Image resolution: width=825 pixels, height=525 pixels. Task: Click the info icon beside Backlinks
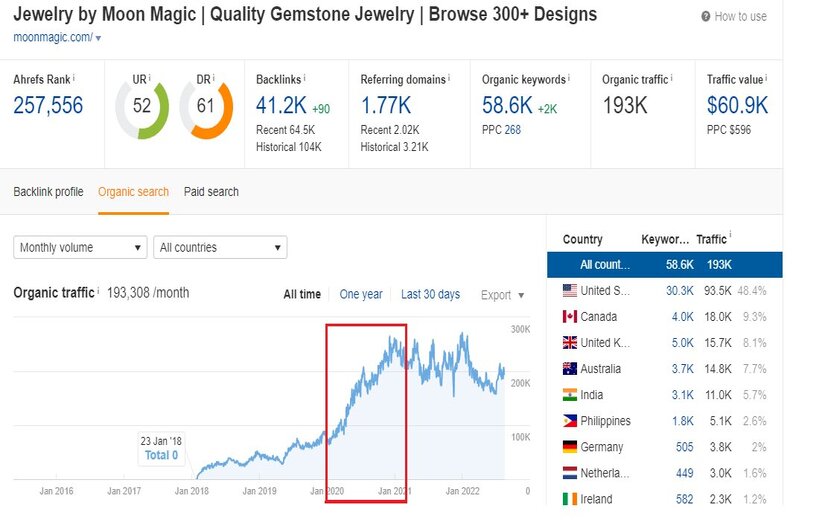point(305,78)
